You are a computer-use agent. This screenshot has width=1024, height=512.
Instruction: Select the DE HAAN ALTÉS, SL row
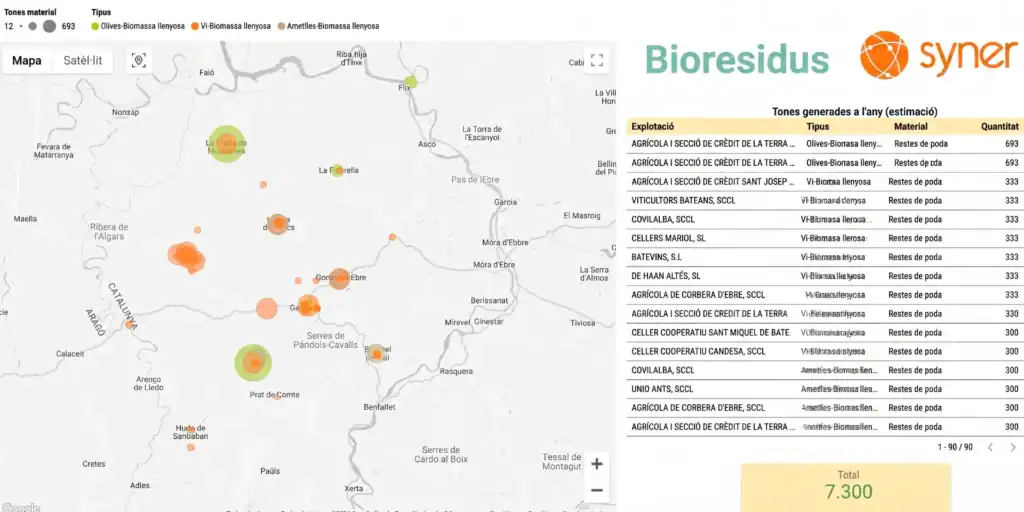point(825,276)
